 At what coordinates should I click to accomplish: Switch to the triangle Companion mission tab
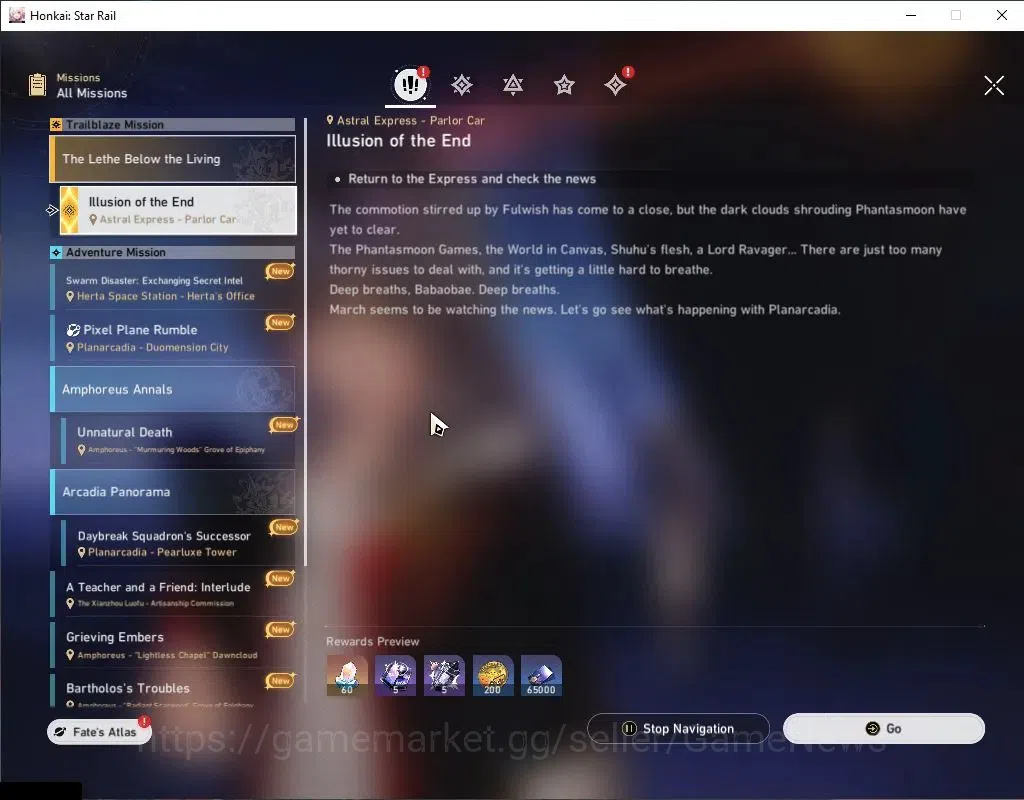(513, 85)
